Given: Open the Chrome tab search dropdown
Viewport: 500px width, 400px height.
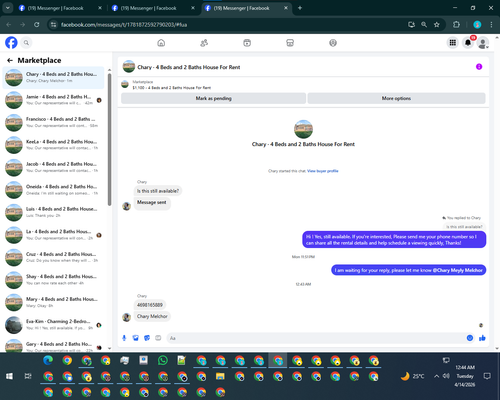Looking at the screenshot, I should pos(8,8).
